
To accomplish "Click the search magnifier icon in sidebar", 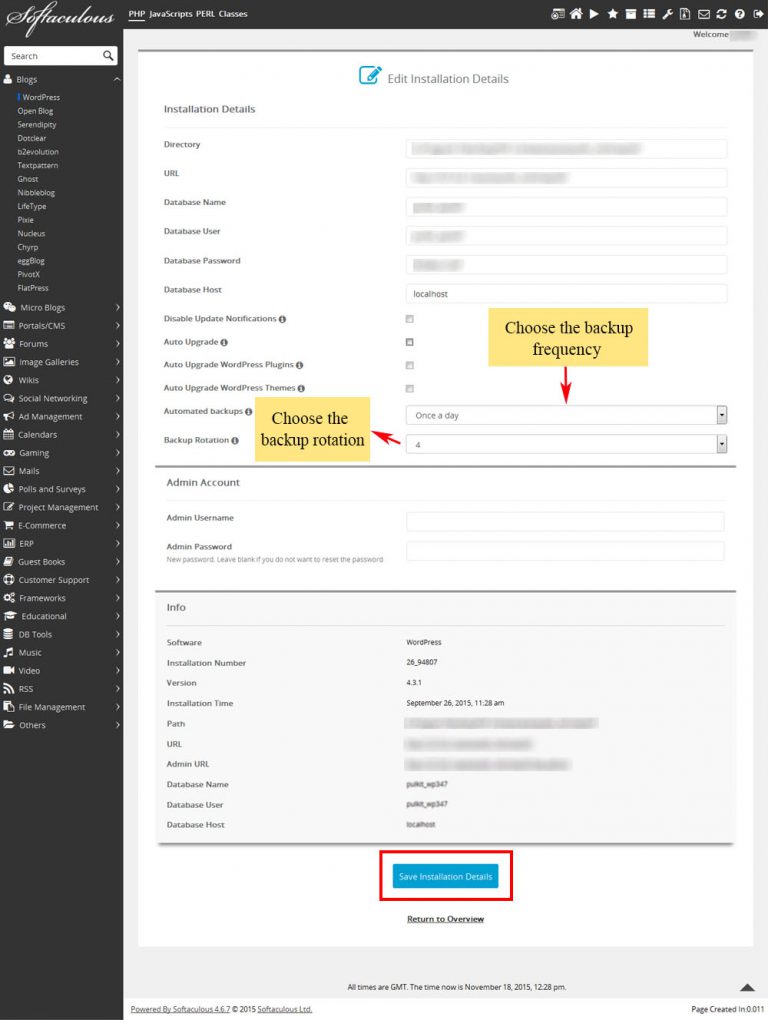I will 108,56.
